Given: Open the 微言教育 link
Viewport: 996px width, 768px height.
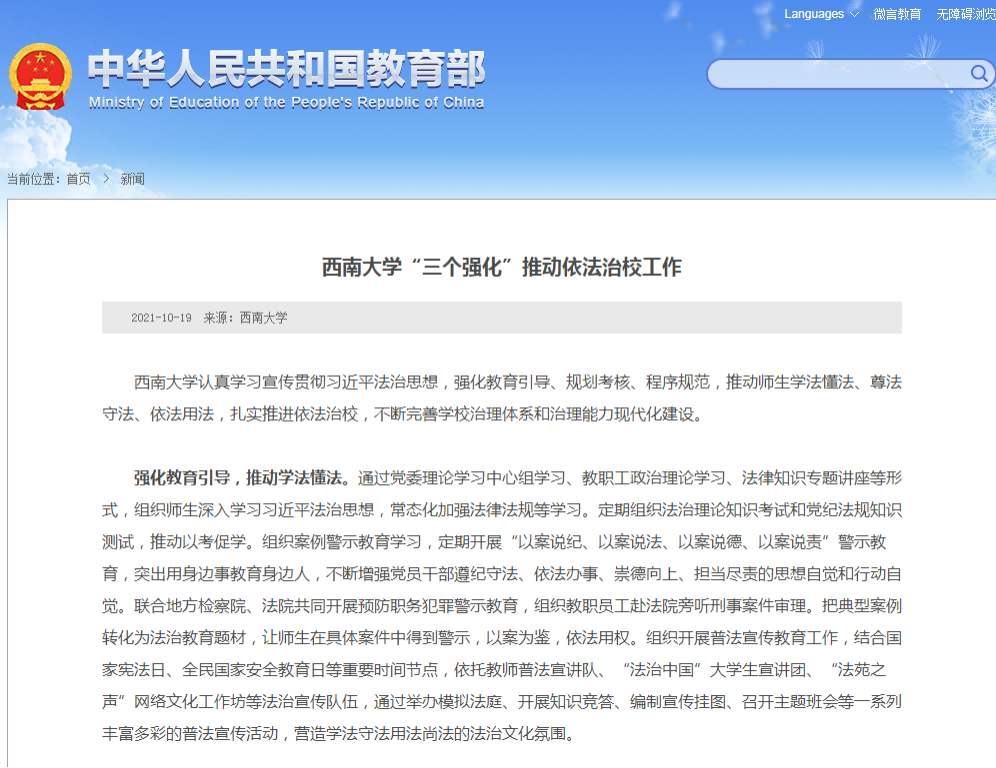Looking at the screenshot, I should (897, 14).
